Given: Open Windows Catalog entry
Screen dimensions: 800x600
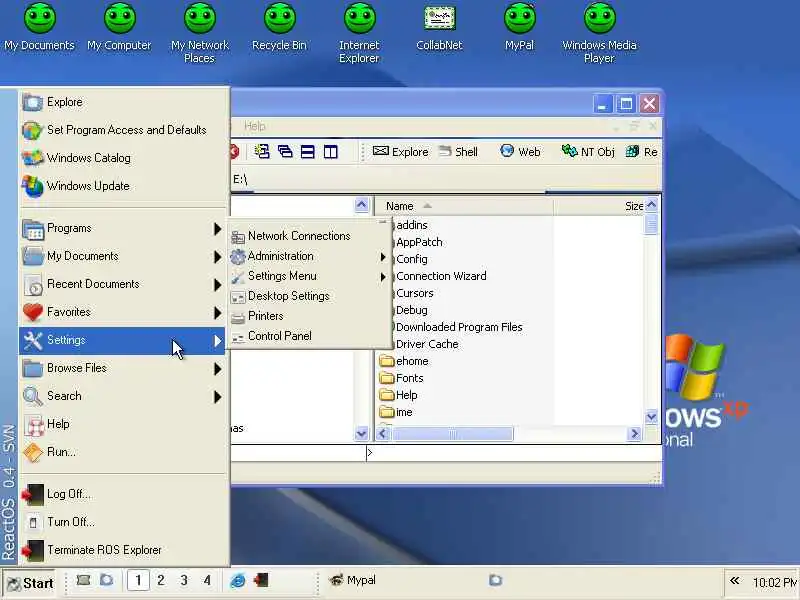Looking at the screenshot, I should tap(122, 158).
